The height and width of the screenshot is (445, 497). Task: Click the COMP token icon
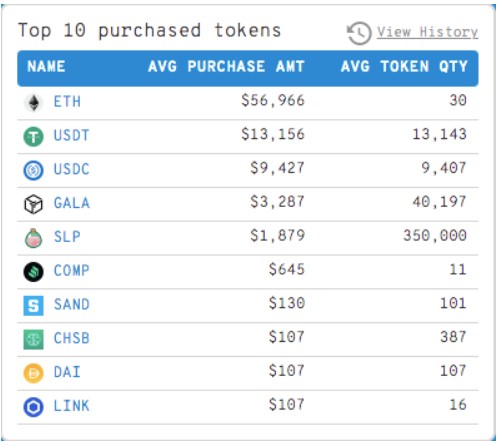(x=33, y=272)
